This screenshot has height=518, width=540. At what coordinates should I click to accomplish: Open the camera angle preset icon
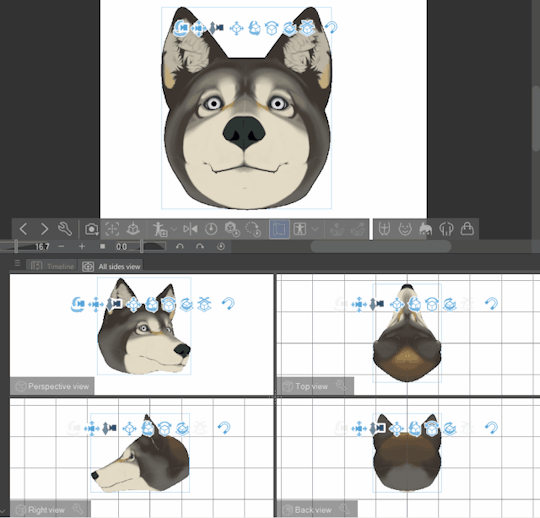(x=92, y=229)
